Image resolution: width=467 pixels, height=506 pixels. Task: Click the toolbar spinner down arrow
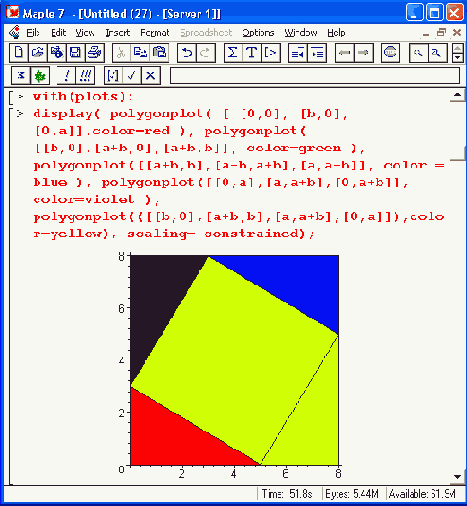(458, 58)
